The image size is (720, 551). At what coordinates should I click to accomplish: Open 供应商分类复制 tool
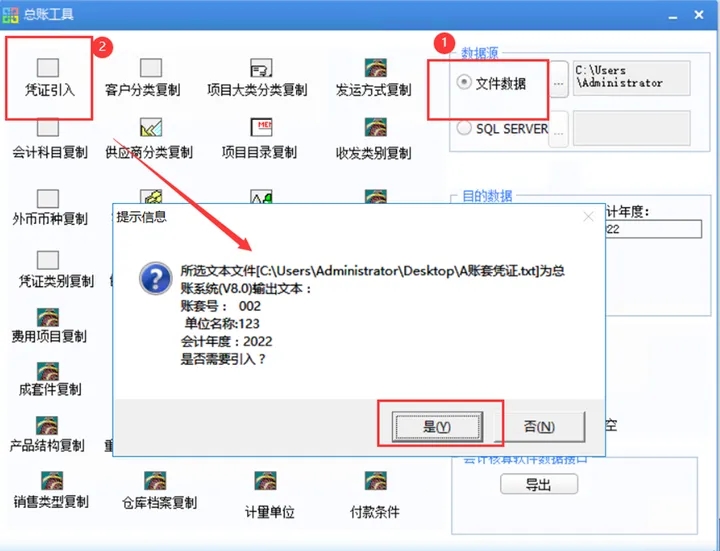click(149, 139)
